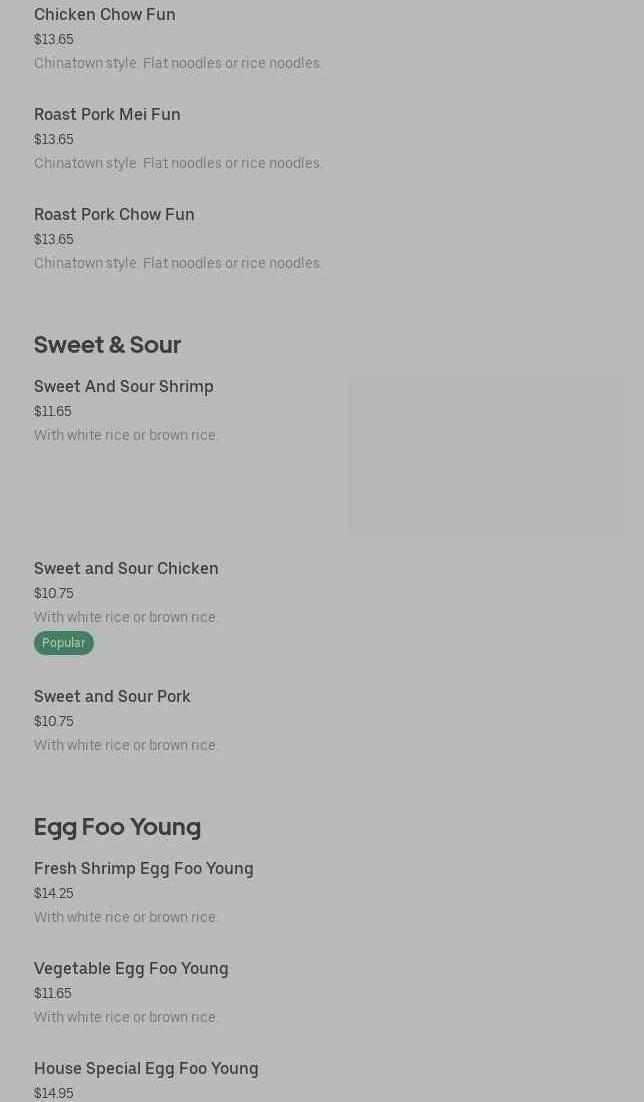The image size is (644, 1102).
Task: Click the $10.75 price under Sweet and Sour Chicken
Action: tap(53, 593)
